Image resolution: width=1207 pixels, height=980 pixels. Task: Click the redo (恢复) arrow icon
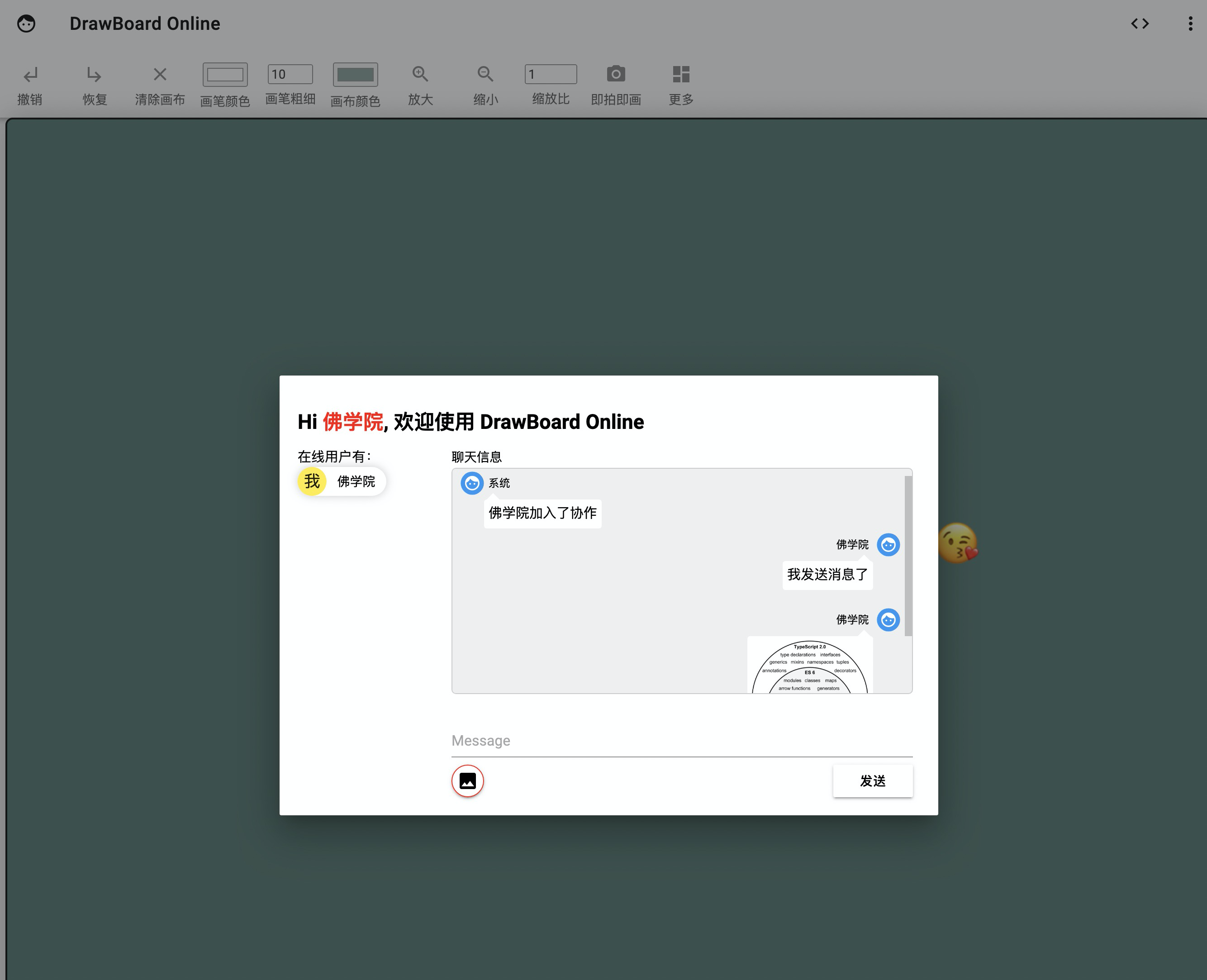pos(94,75)
